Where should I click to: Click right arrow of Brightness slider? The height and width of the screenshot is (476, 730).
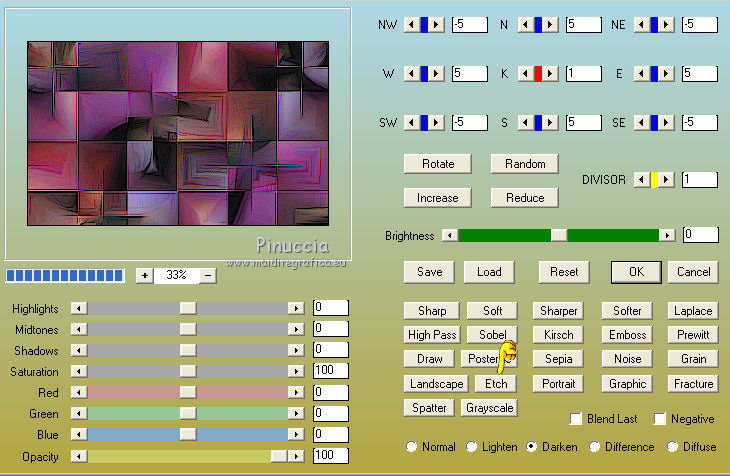(x=666, y=235)
